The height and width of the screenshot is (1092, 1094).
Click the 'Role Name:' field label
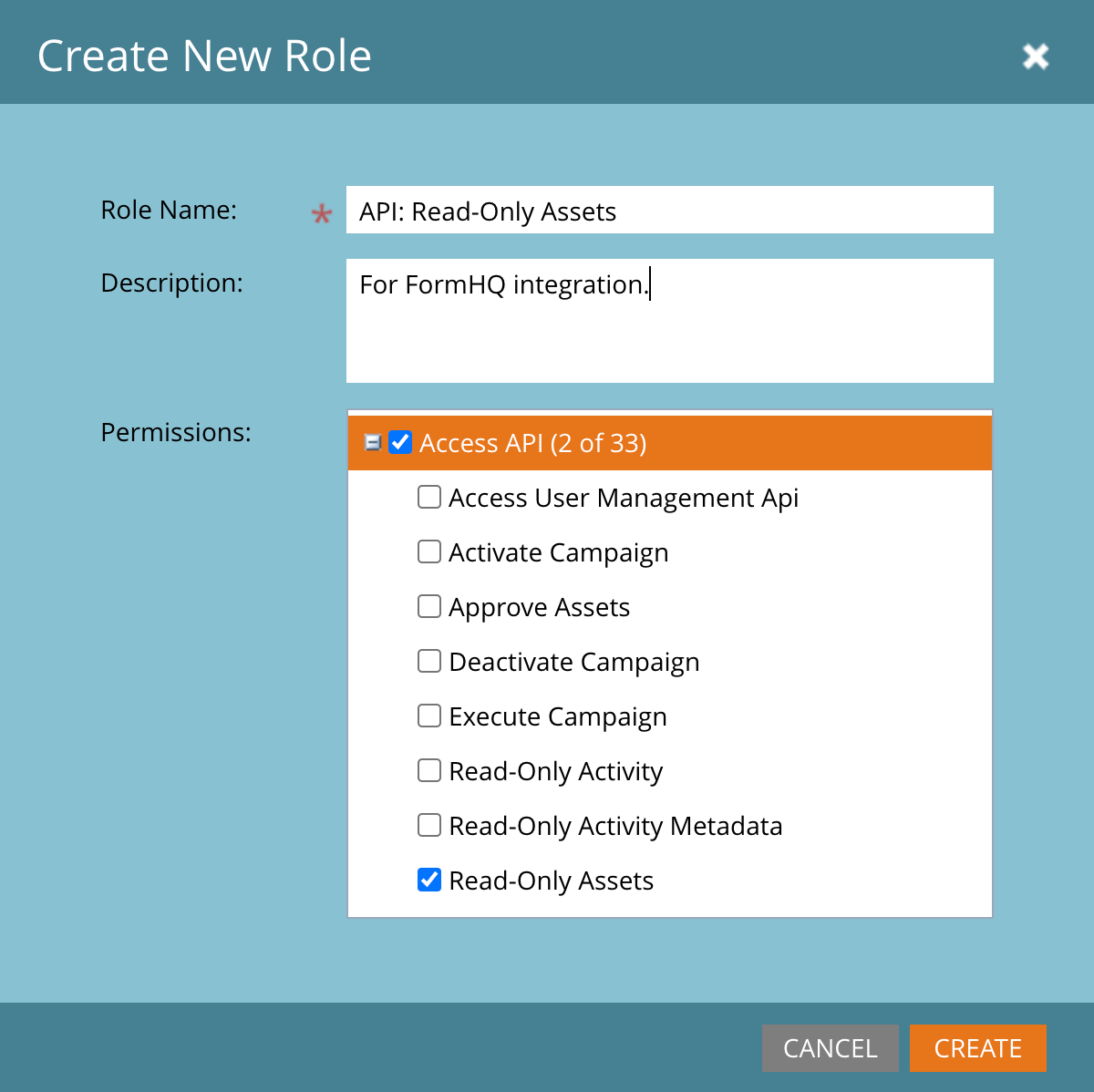[169, 210]
